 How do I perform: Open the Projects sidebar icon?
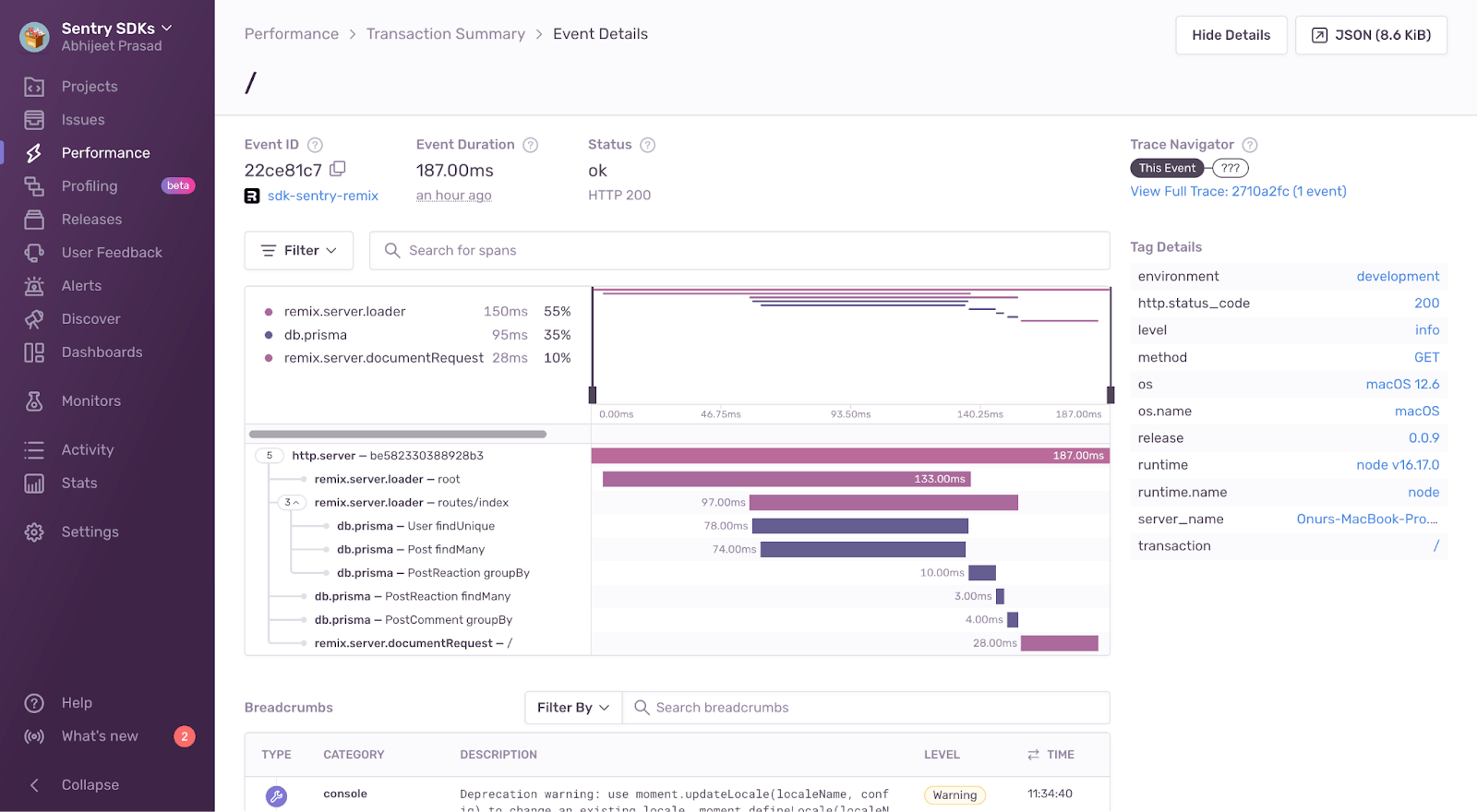34,87
